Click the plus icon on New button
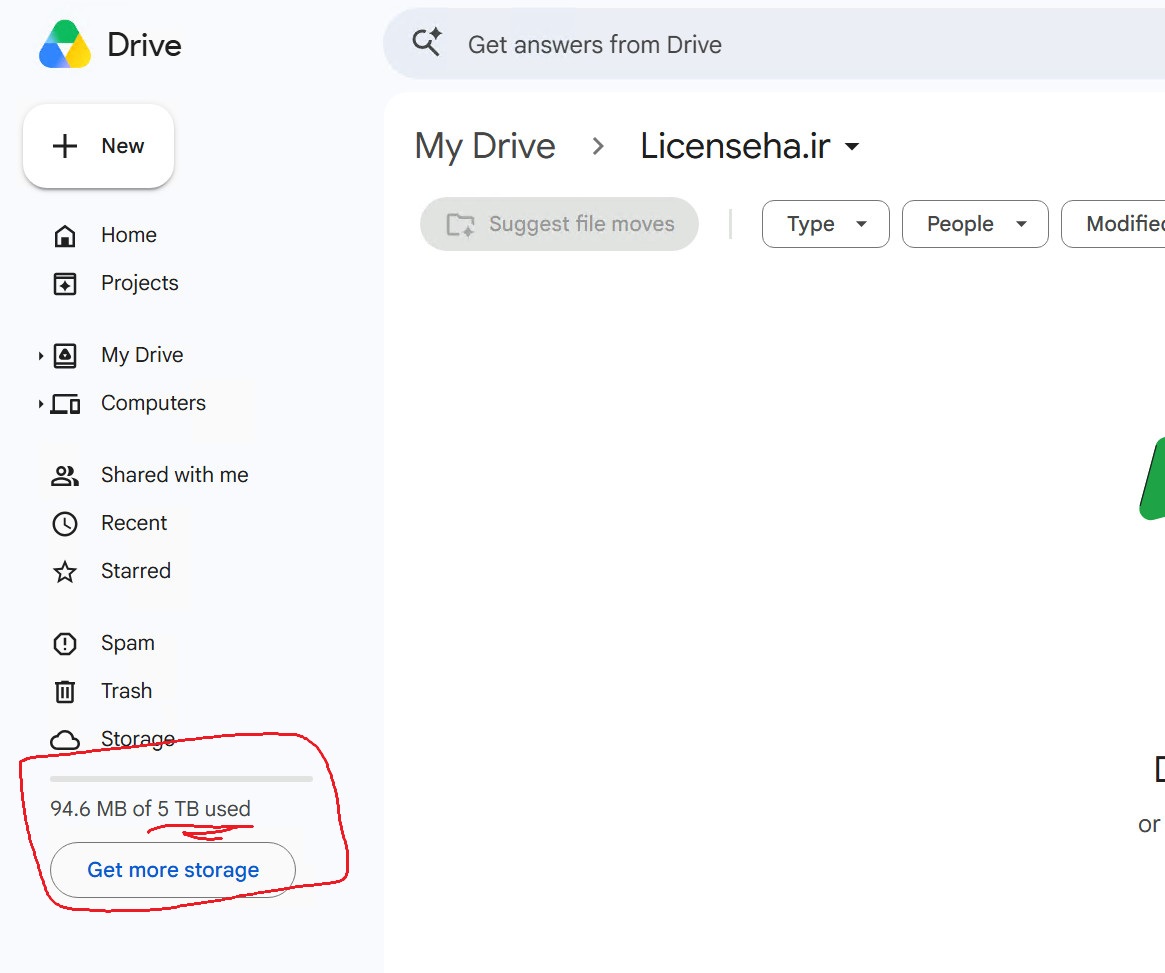The image size is (1165, 973). click(x=65, y=146)
